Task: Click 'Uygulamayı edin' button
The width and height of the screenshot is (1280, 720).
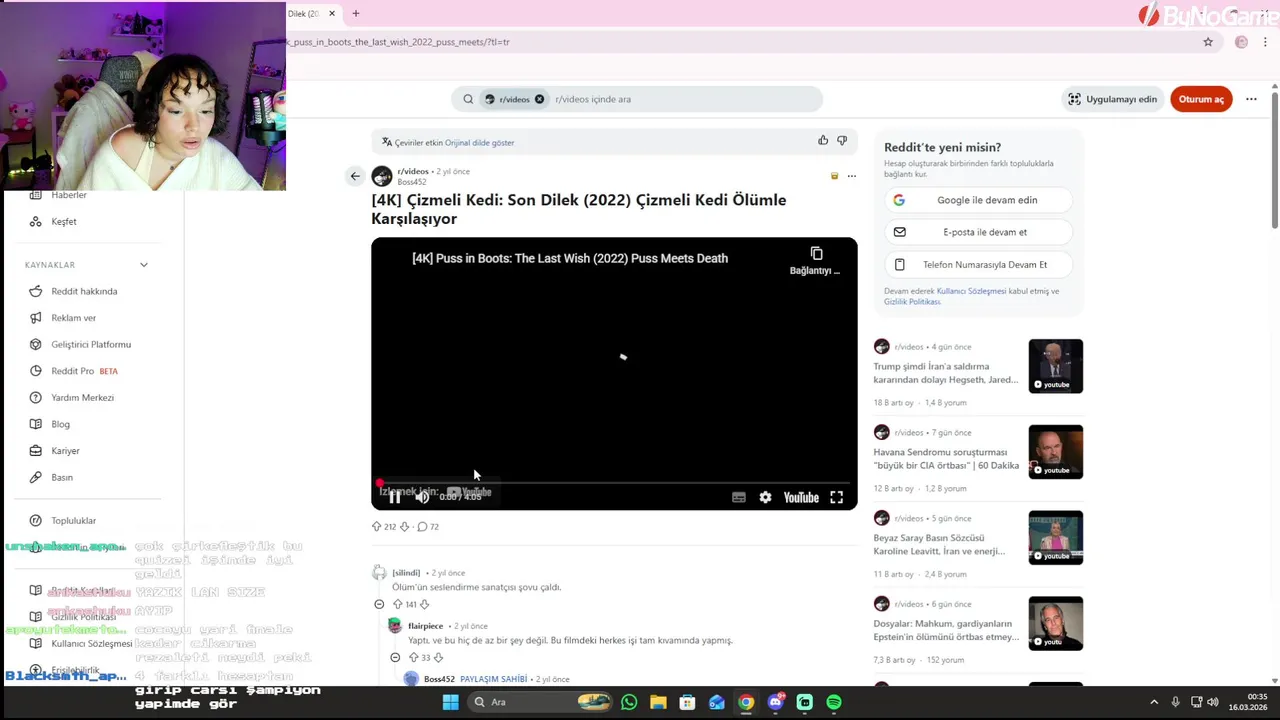Action: (x=1112, y=99)
